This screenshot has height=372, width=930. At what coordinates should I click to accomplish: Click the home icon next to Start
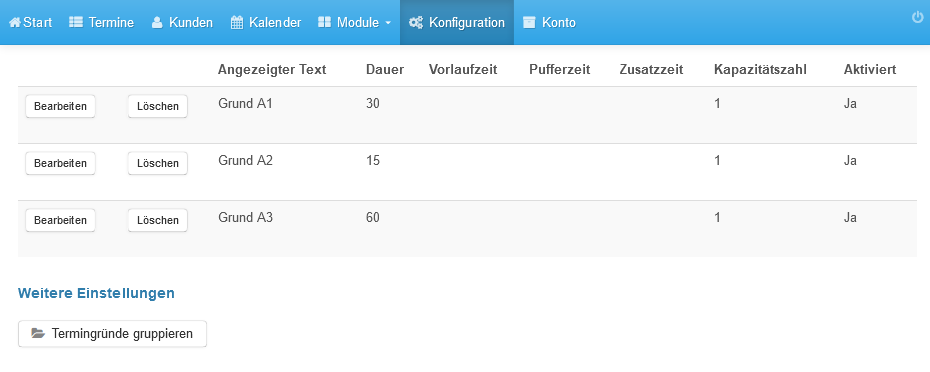[x=15, y=23]
